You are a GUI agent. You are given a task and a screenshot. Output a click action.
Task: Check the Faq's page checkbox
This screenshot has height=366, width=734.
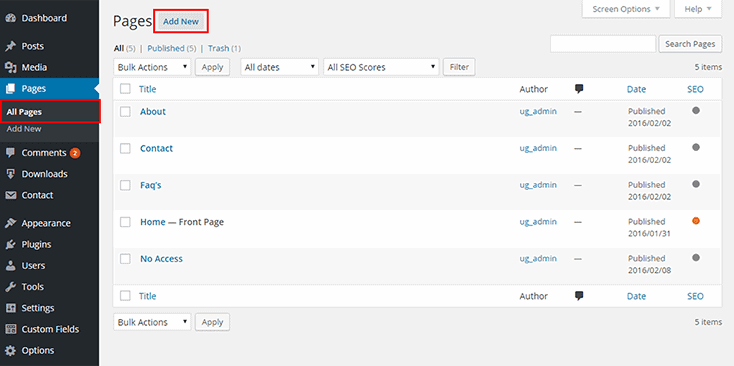pyautogui.click(x=125, y=185)
